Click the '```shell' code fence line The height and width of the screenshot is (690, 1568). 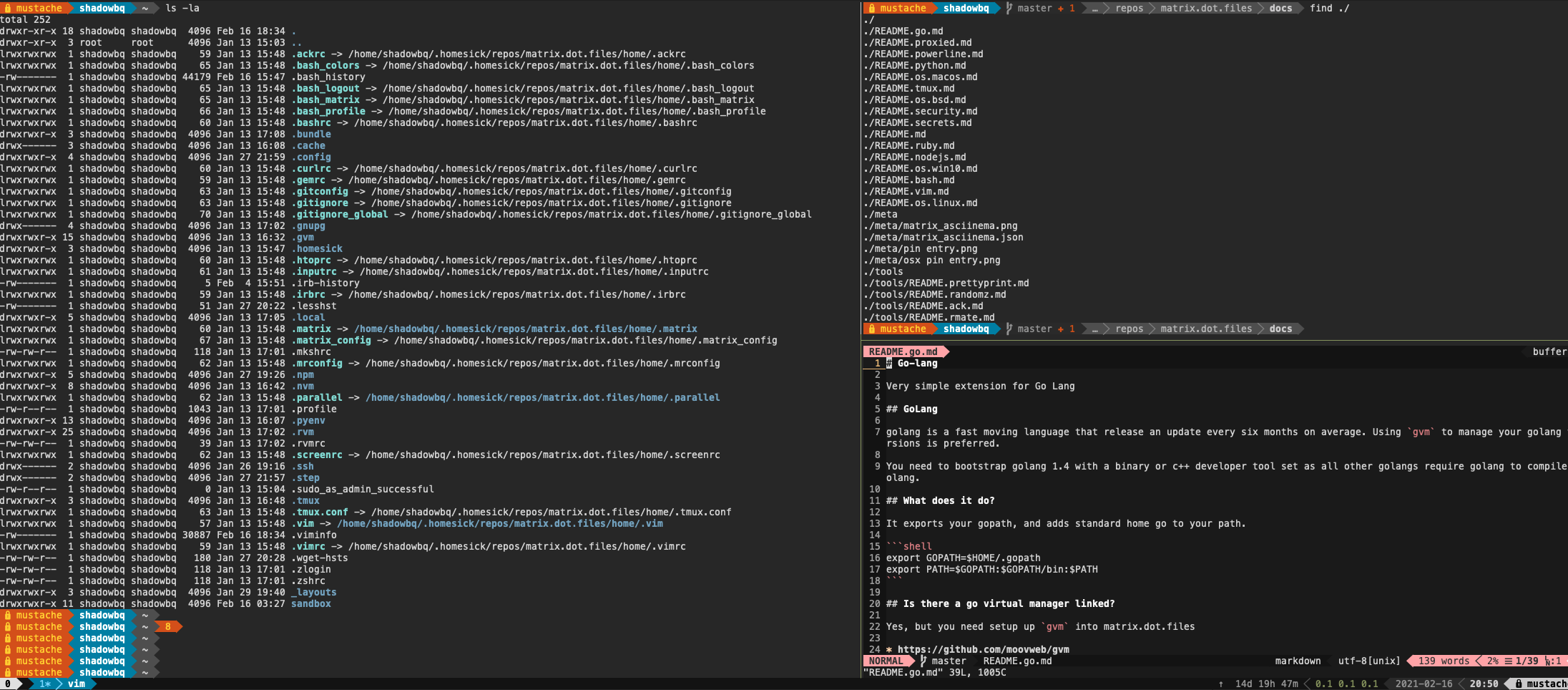tap(909, 547)
